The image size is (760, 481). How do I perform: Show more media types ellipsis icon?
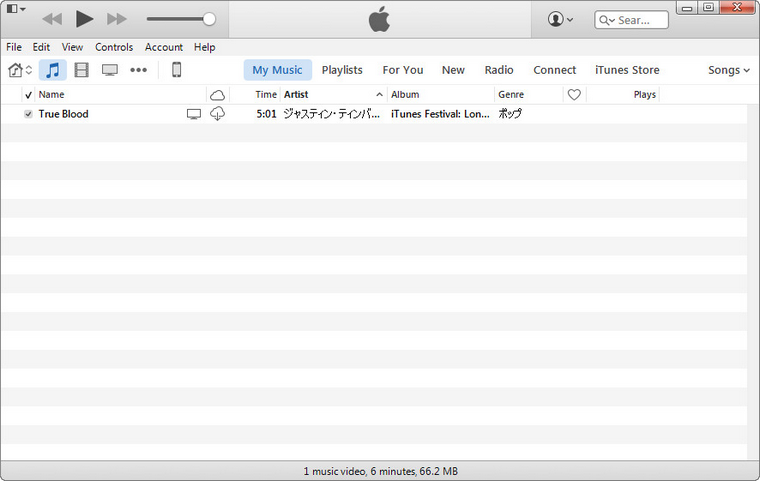pos(139,70)
